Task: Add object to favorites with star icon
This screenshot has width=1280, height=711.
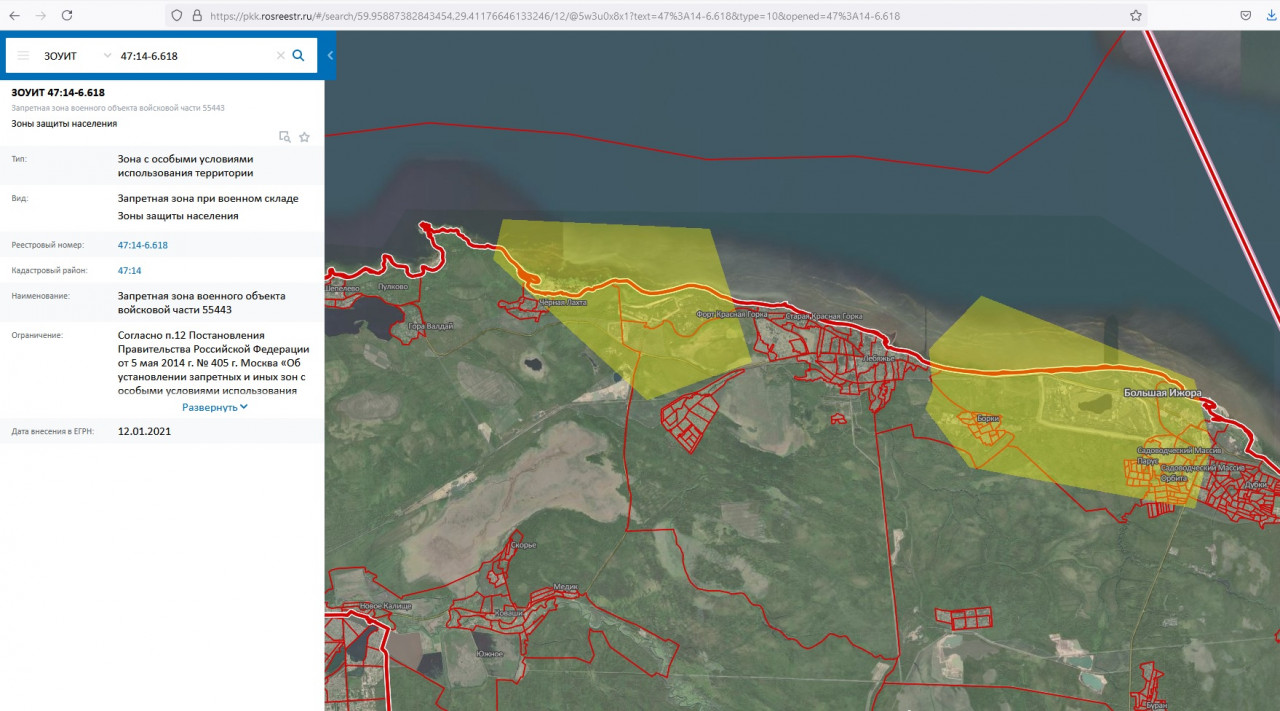Action: click(x=305, y=137)
